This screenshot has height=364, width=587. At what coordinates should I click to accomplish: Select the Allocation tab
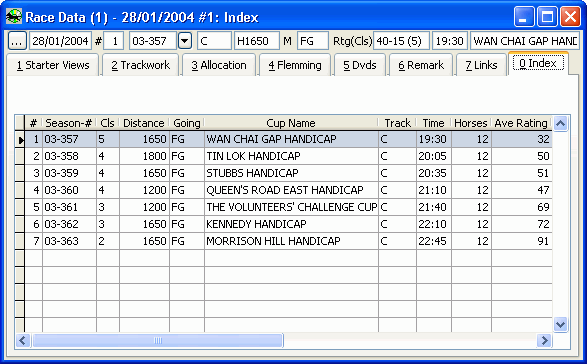coord(219,65)
